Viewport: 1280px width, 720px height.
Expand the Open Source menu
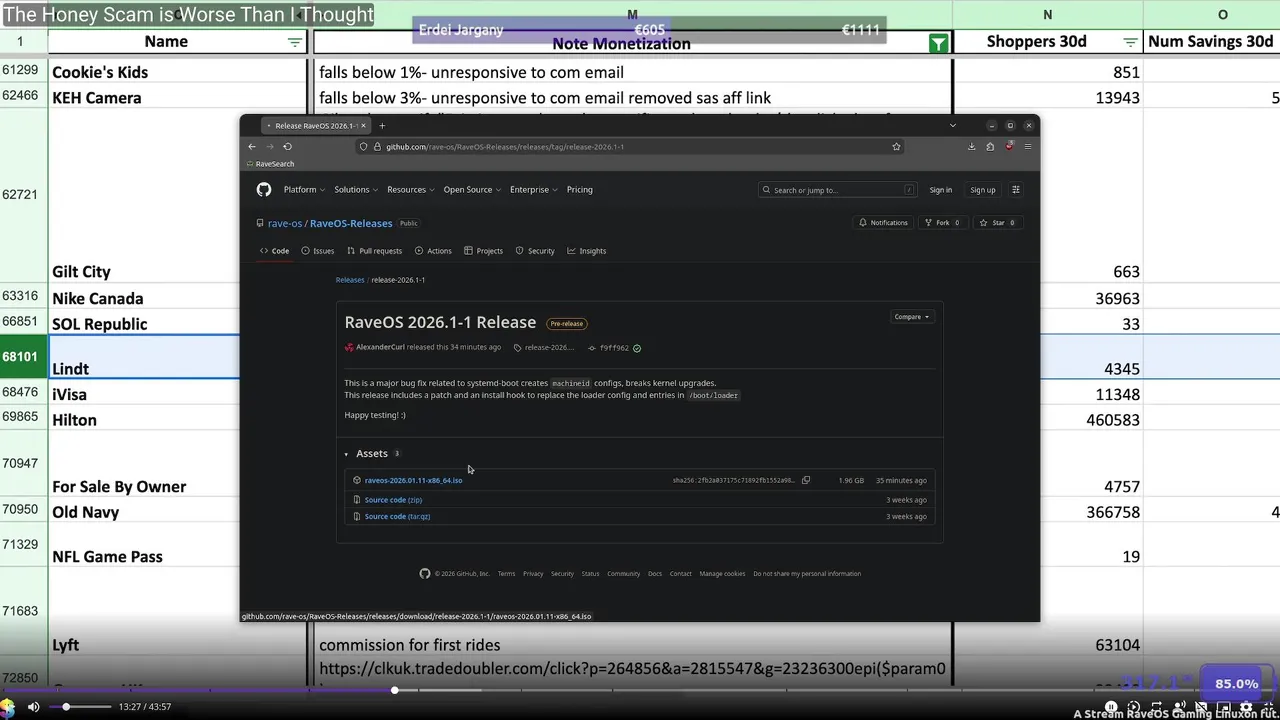pos(471,189)
